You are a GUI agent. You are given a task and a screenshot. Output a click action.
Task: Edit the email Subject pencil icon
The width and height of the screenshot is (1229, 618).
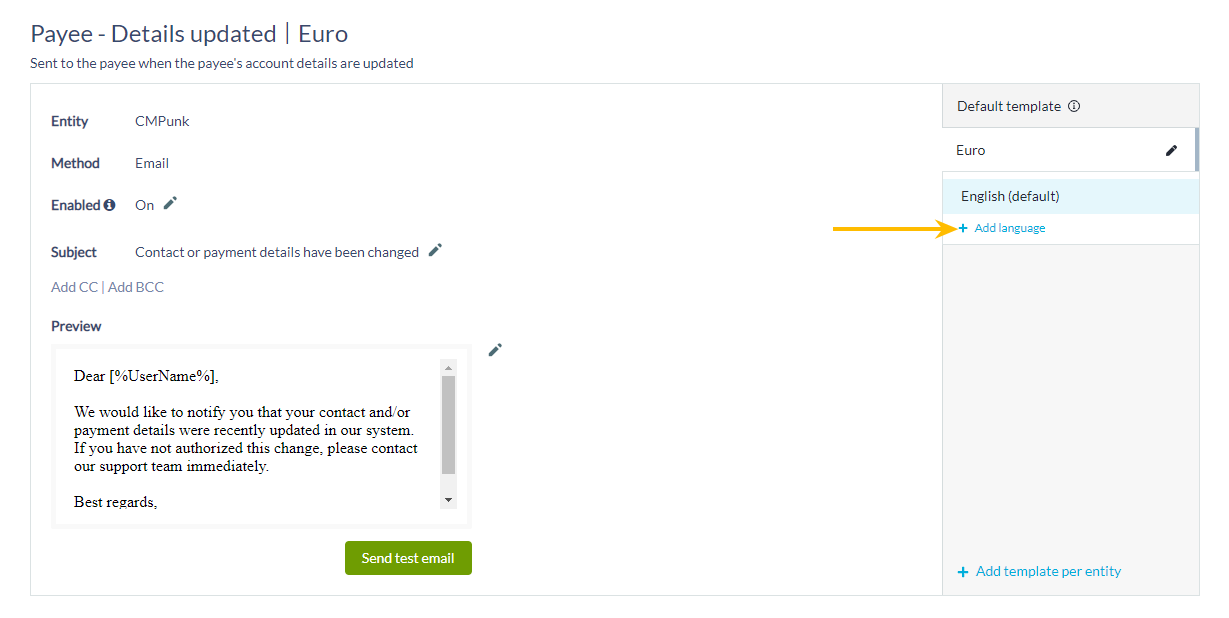point(435,250)
